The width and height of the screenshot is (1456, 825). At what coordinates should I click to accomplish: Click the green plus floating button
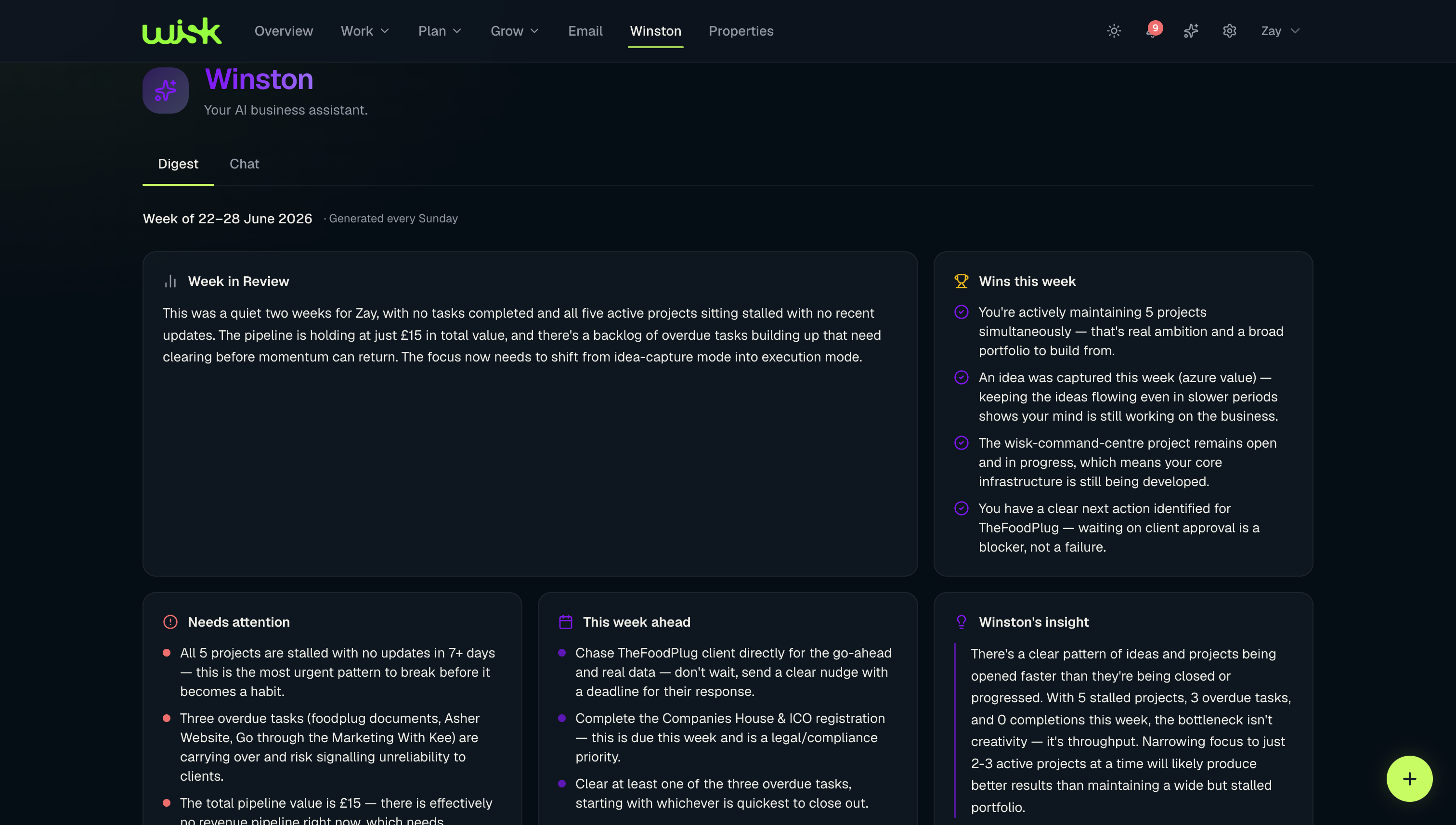point(1409,778)
